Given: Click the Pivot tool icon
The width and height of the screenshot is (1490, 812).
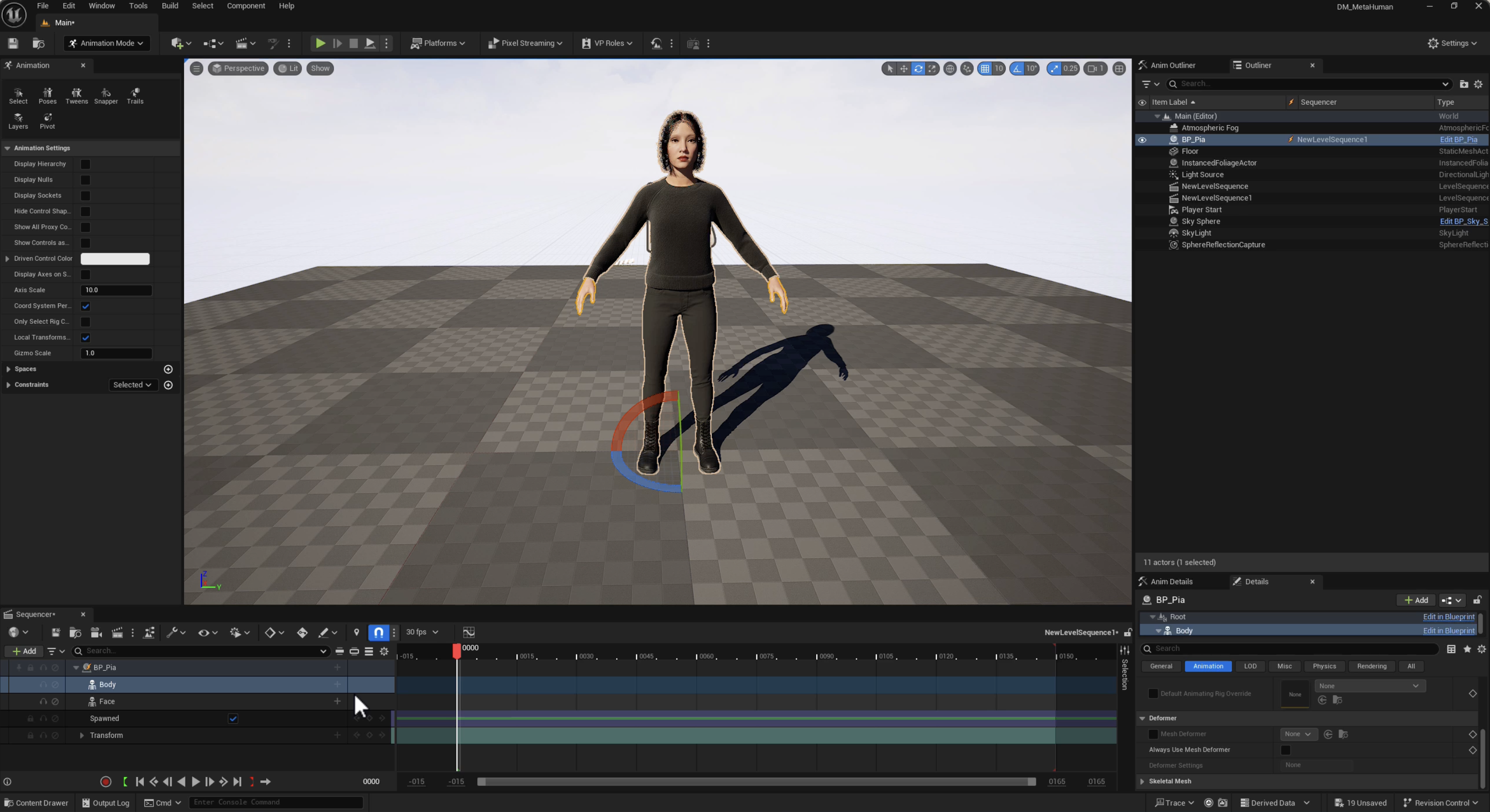Looking at the screenshot, I should coord(48,120).
